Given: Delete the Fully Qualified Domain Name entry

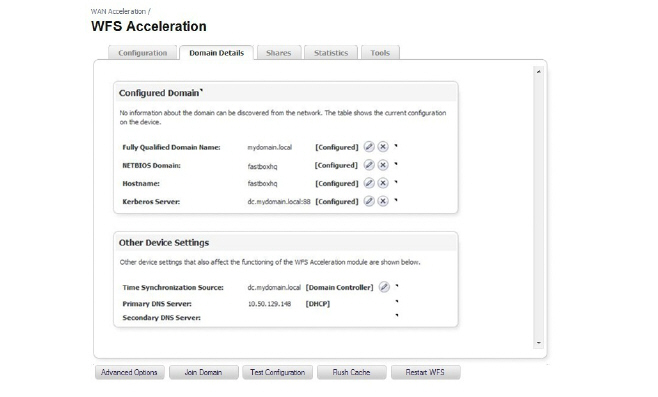Looking at the screenshot, I should point(383,146).
